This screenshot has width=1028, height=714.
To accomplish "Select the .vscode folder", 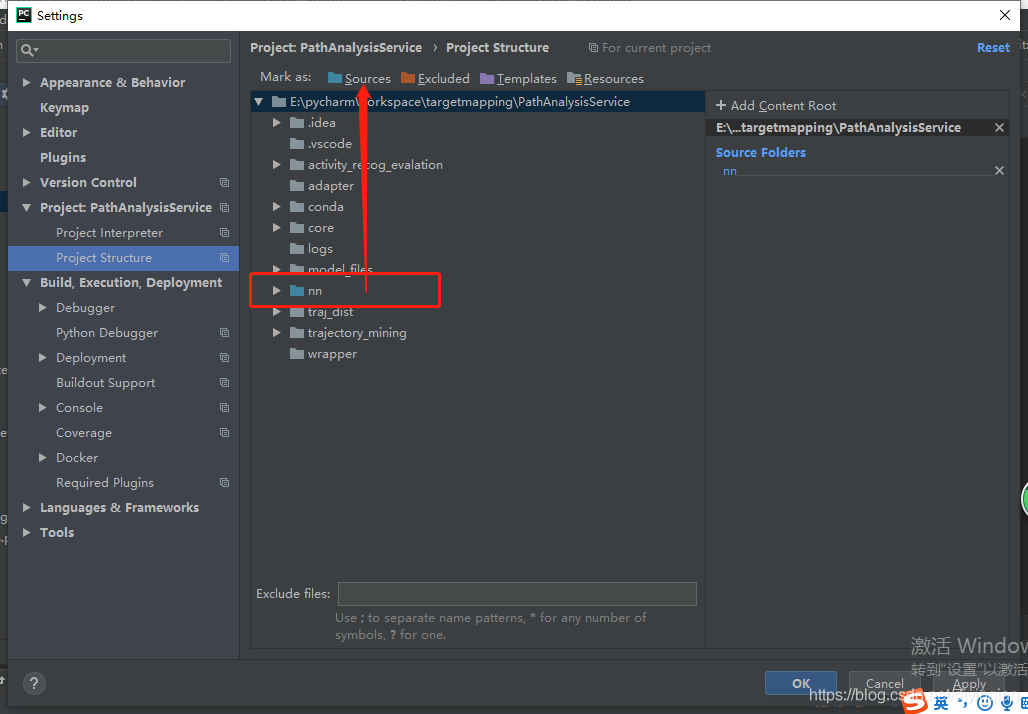I will point(321,144).
